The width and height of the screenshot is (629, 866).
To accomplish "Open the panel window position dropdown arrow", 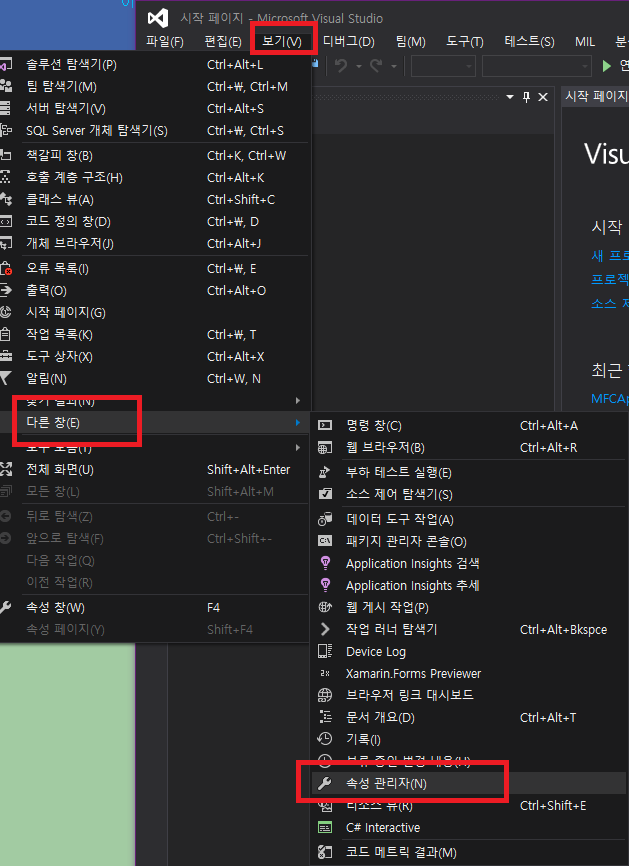I will click(x=510, y=97).
